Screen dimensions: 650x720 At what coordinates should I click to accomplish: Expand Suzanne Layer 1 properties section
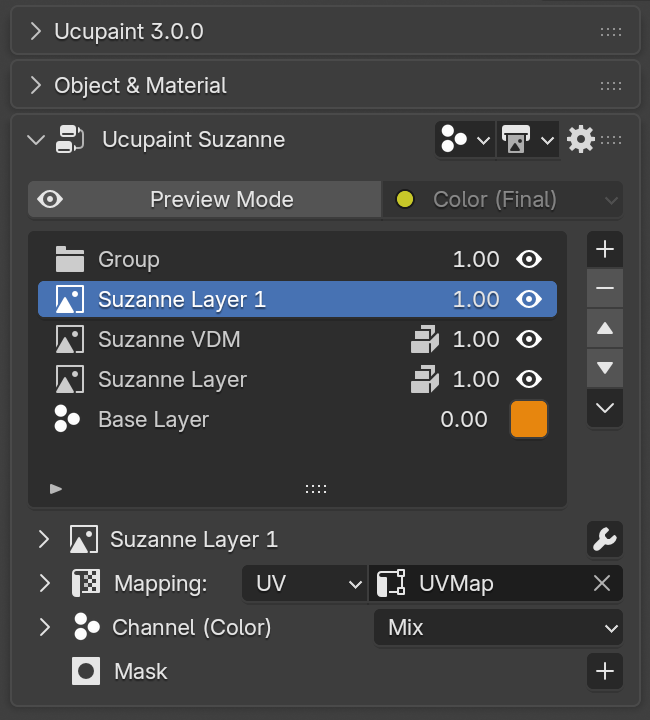44,539
